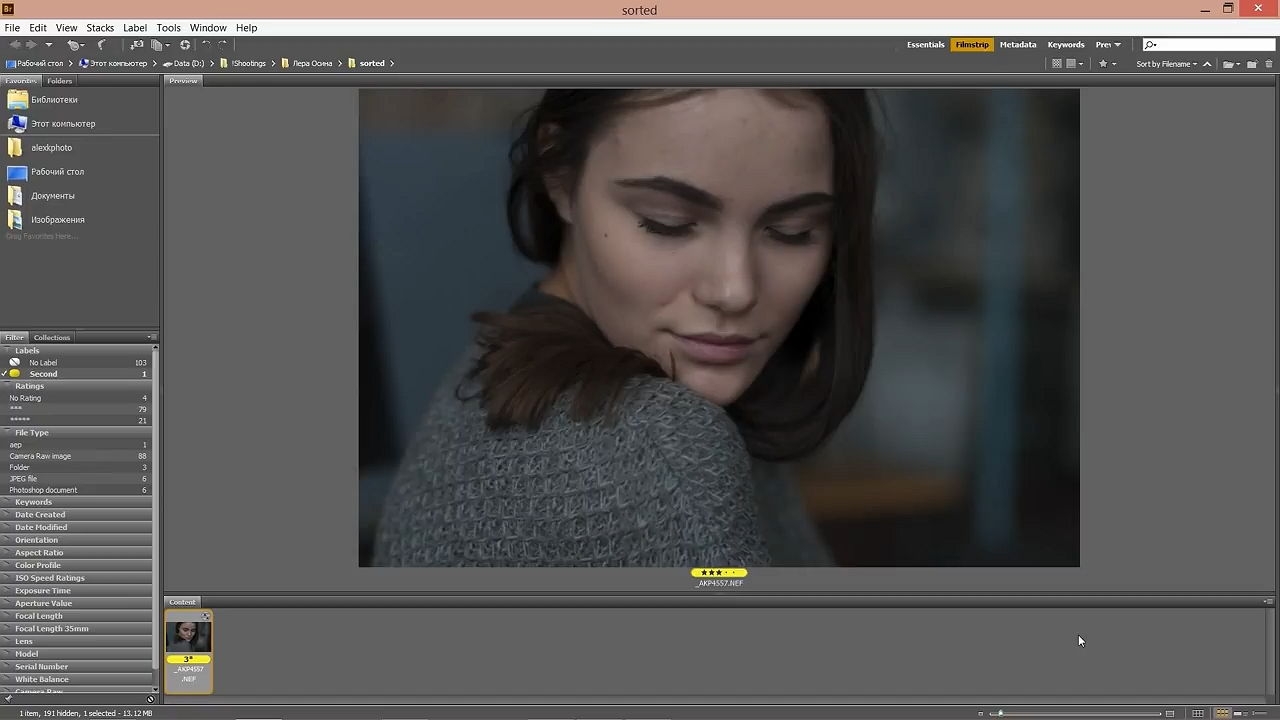
Task: Open the reveal recent file menu
Action: point(74,45)
